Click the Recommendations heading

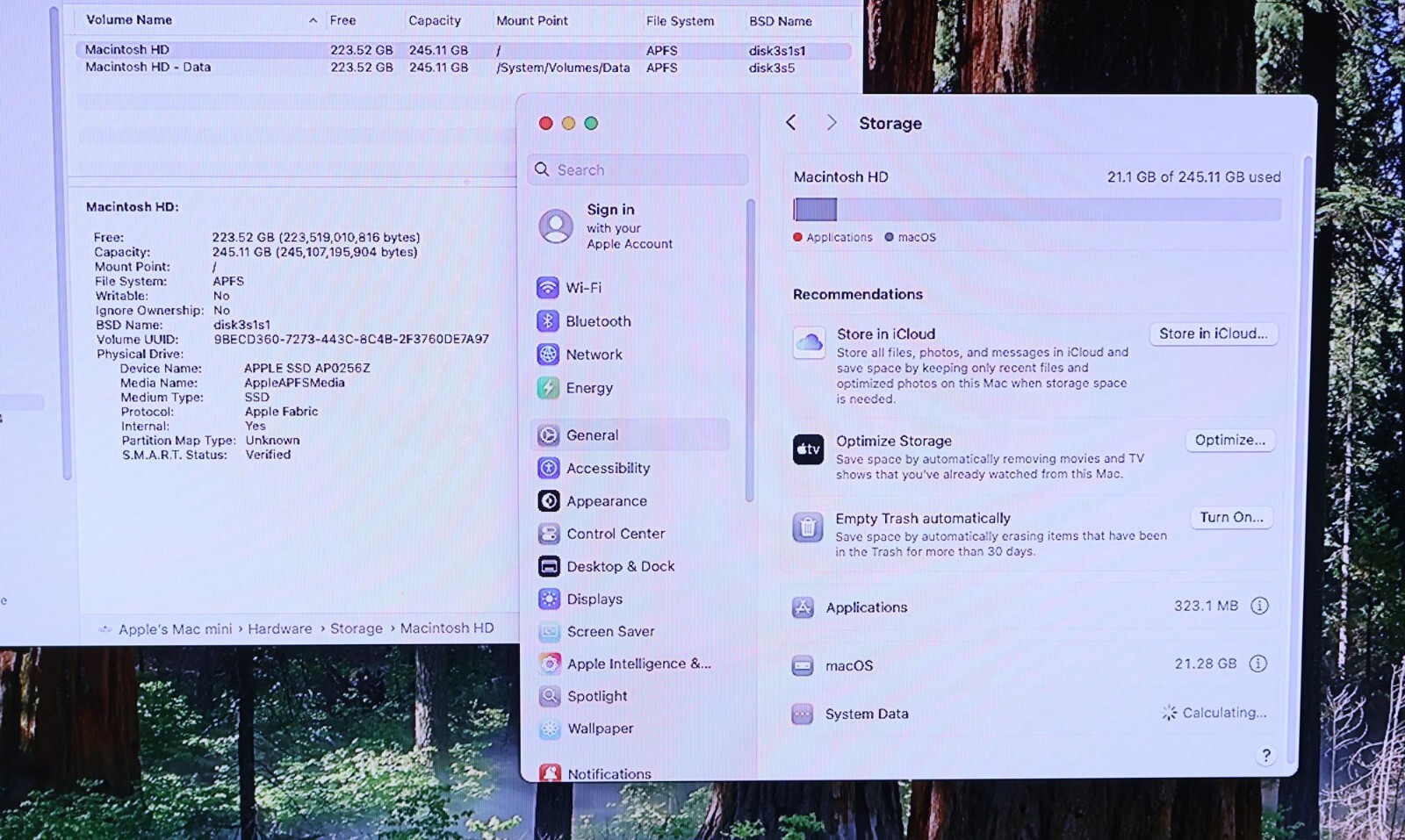pos(857,295)
